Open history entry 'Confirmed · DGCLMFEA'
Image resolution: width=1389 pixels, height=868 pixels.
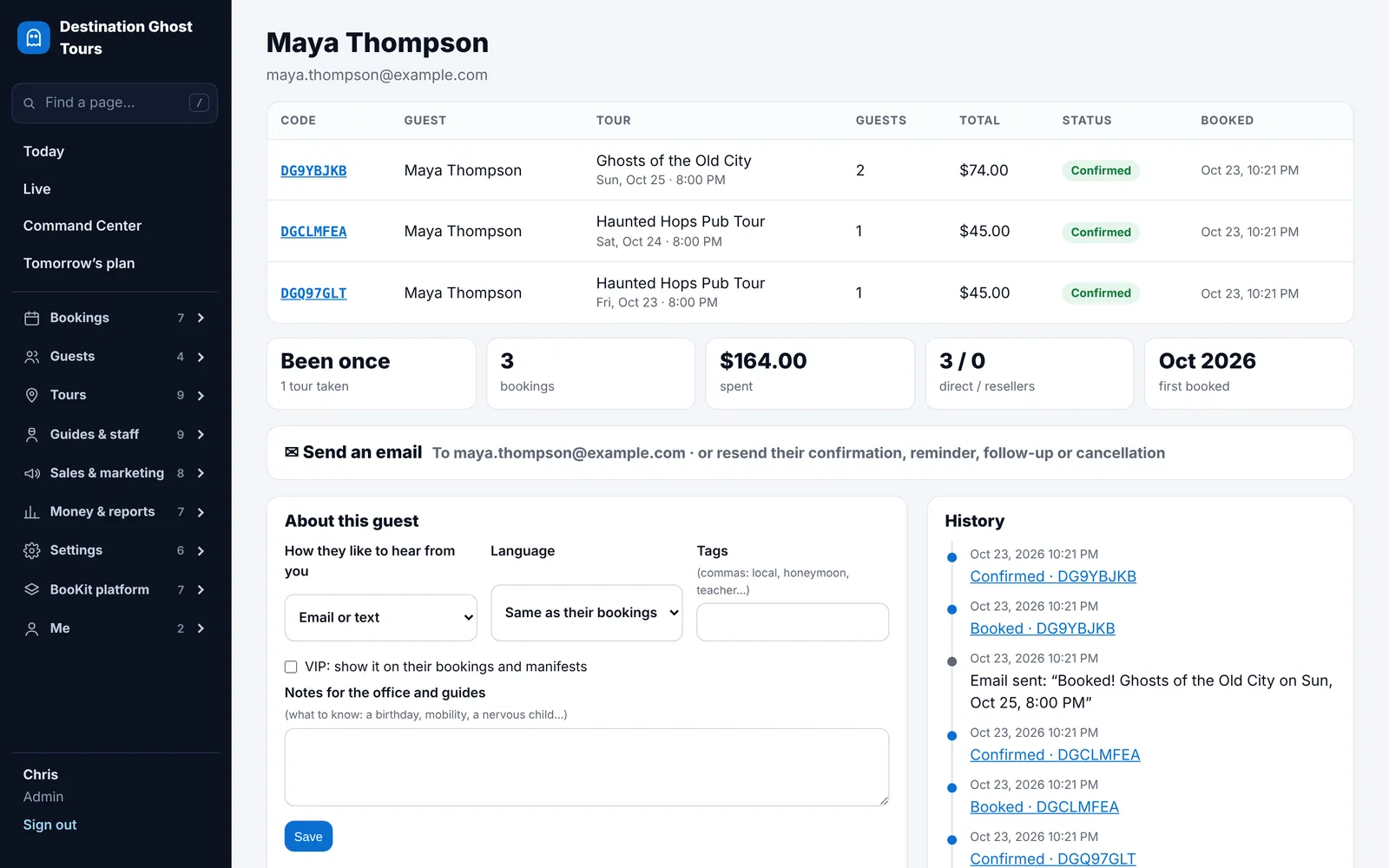[x=1055, y=755]
